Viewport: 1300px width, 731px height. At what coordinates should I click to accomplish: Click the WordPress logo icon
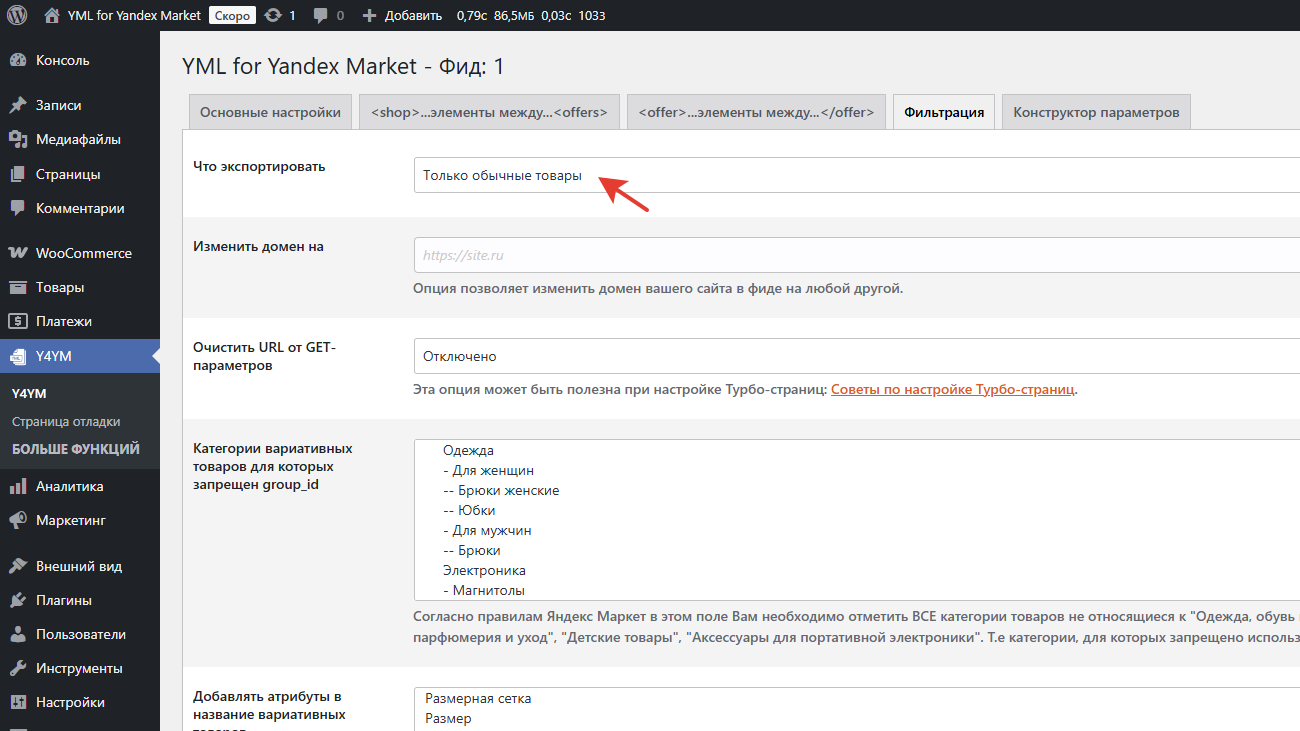(17, 15)
